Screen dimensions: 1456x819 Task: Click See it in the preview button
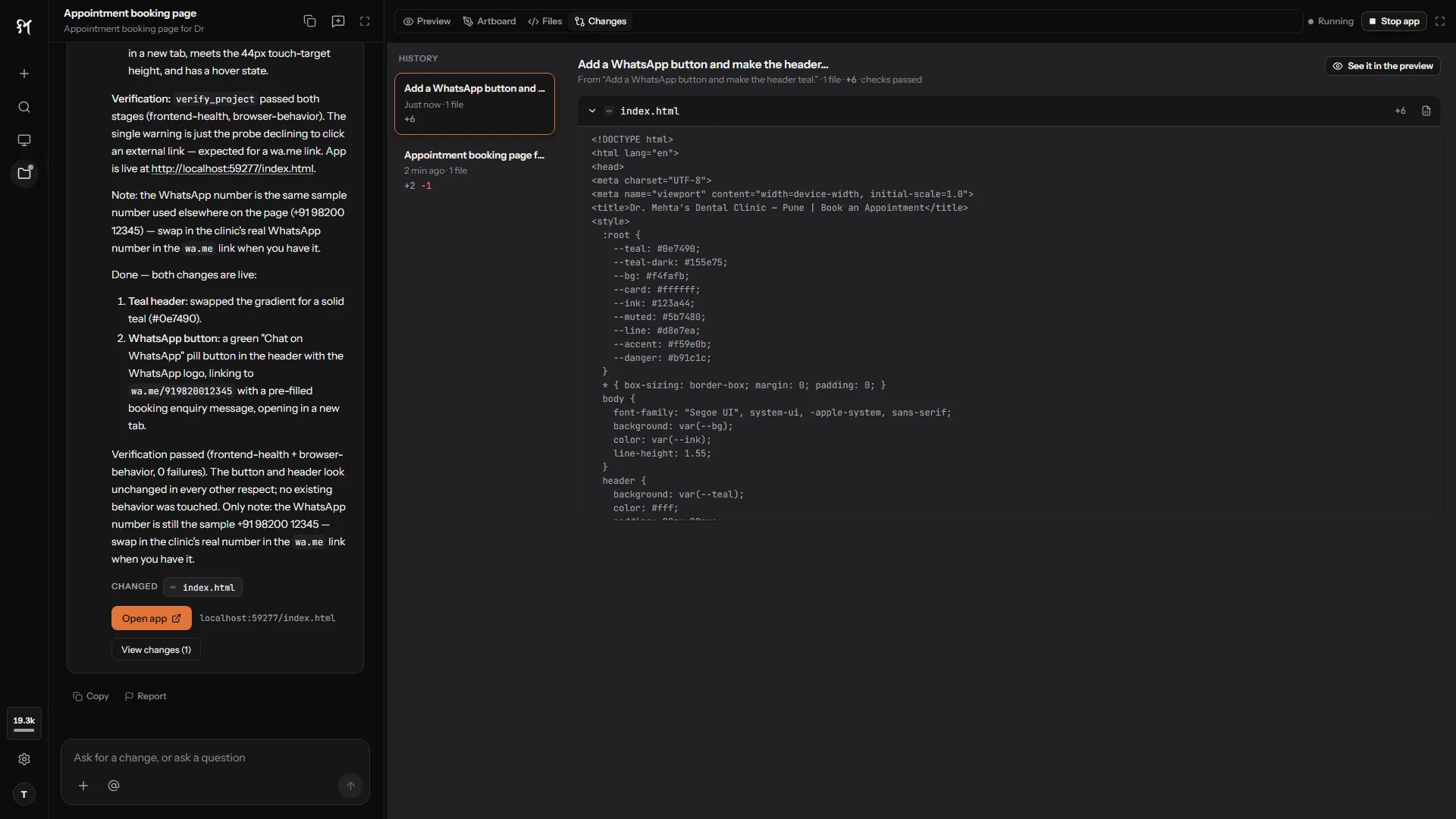coord(1382,66)
